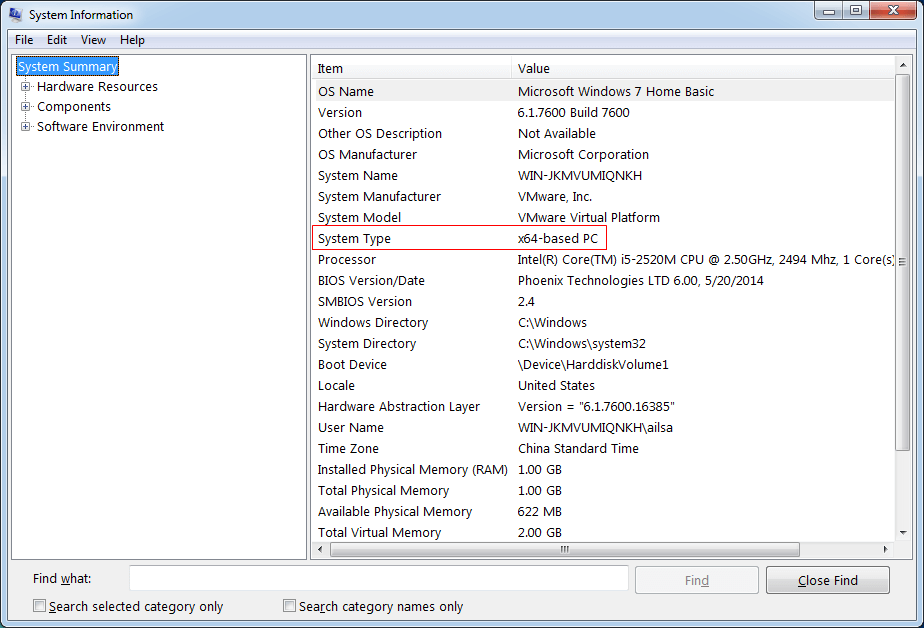Screen dimensions: 924x628
Task: Select the Version row label
Action: (340, 113)
